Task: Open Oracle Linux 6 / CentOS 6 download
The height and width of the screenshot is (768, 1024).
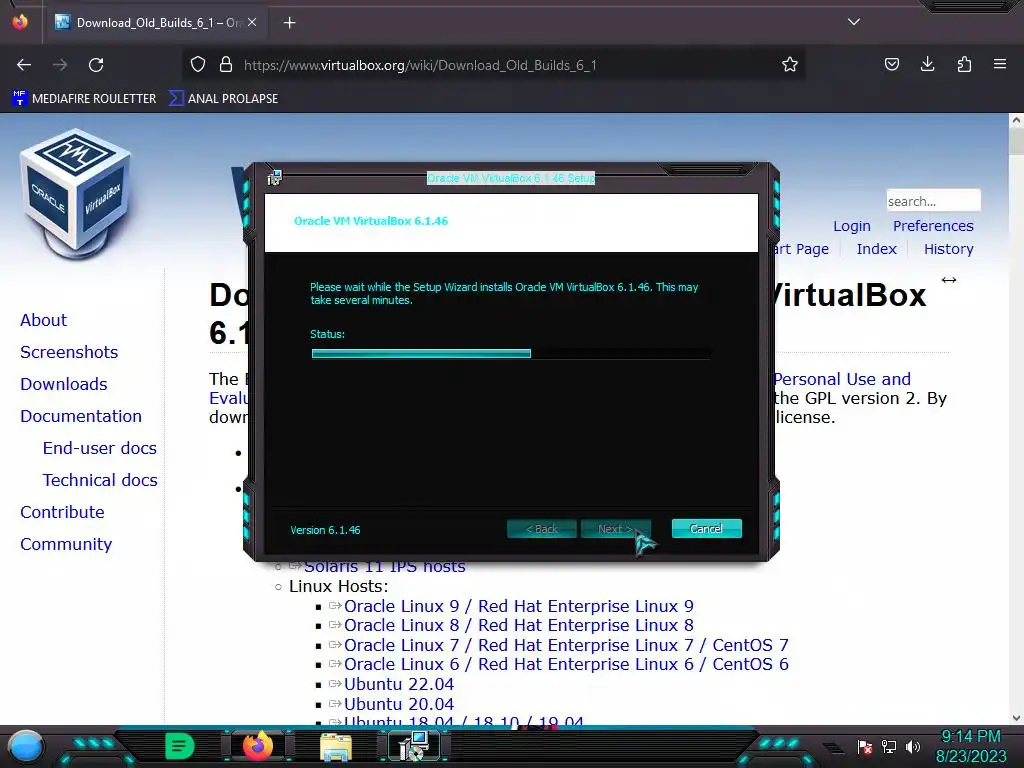Action: [566, 664]
